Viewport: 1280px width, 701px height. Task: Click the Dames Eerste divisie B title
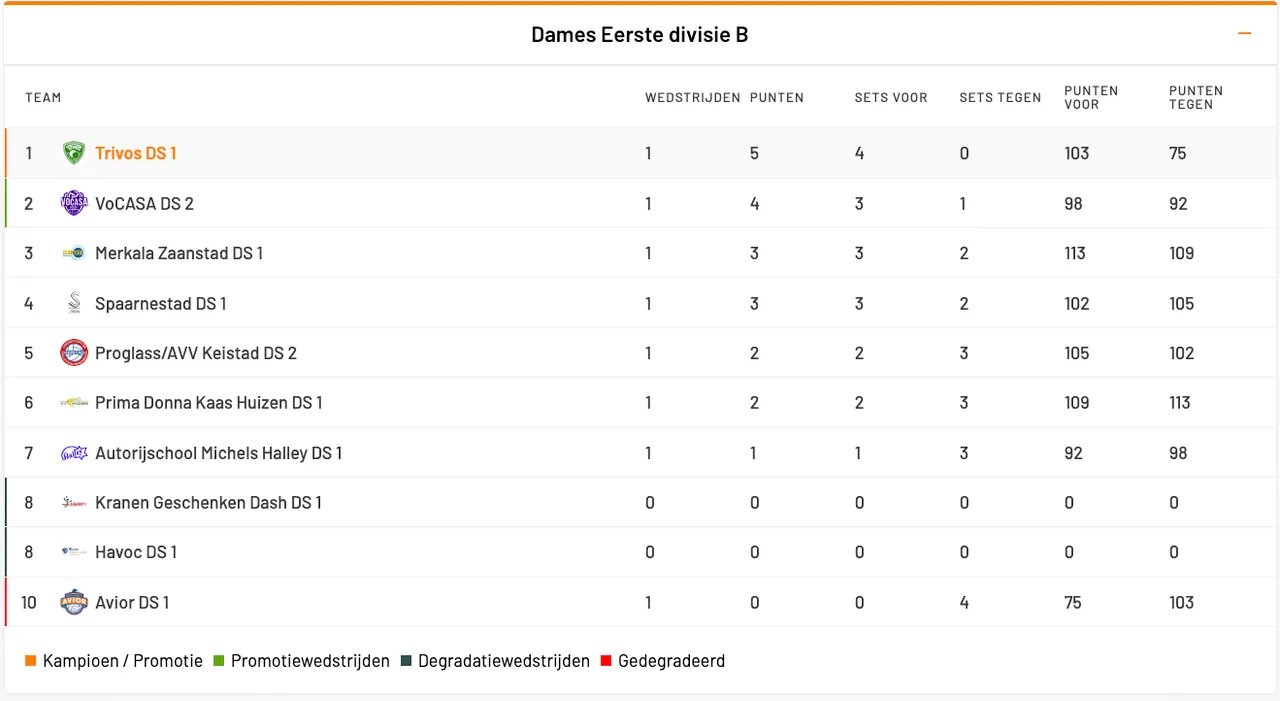click(x=640, y=35)
